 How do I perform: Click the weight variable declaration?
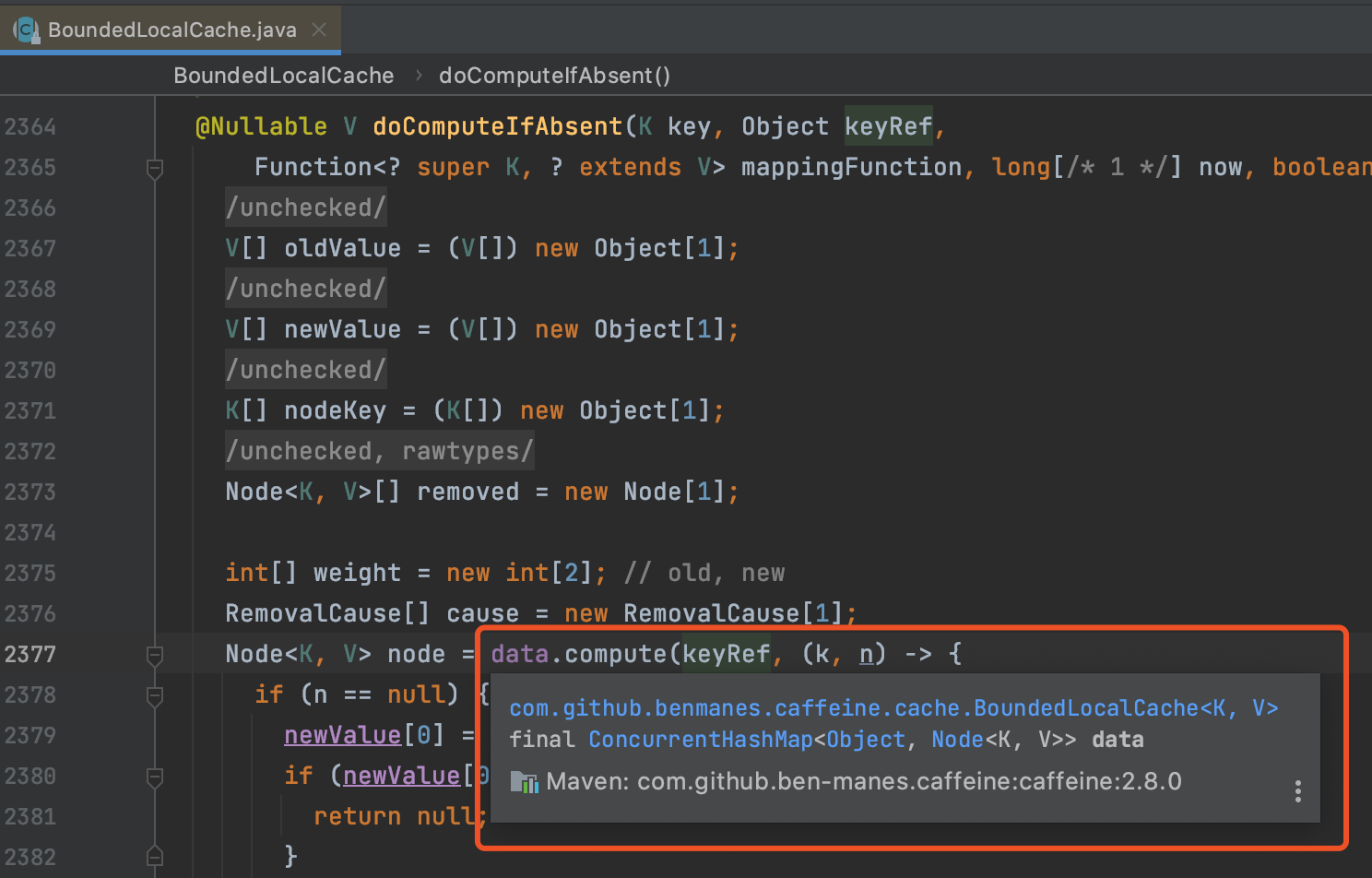pyautogui.click(x=358, y=573)
